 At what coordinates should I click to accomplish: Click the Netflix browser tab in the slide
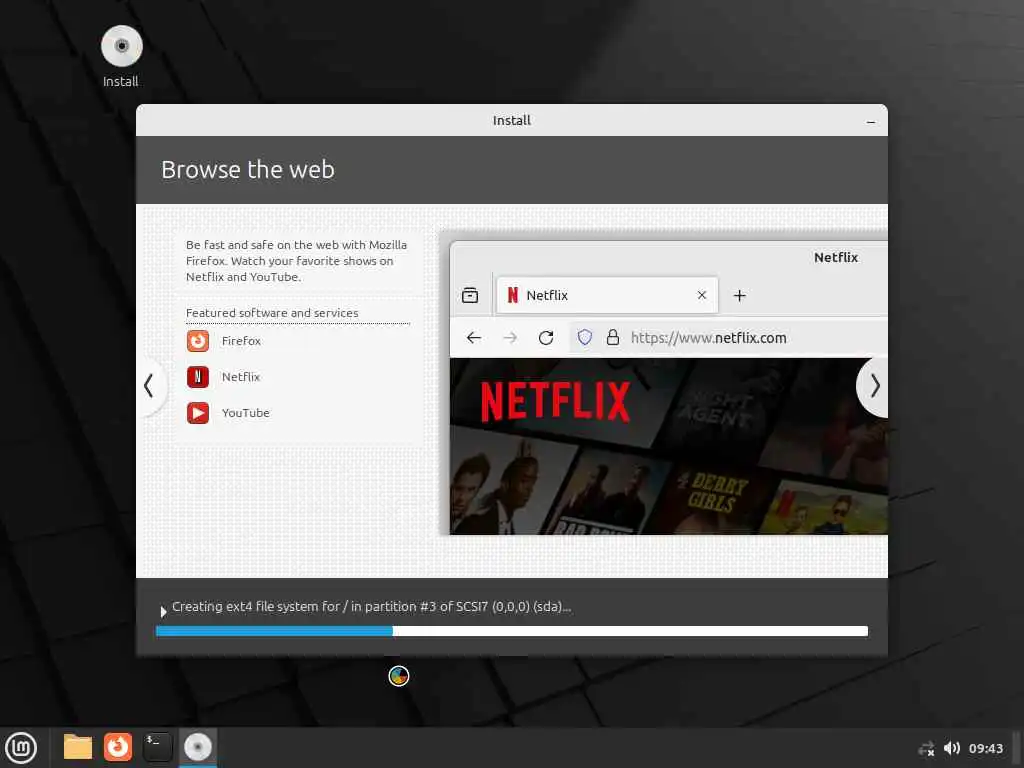(607, 295)
